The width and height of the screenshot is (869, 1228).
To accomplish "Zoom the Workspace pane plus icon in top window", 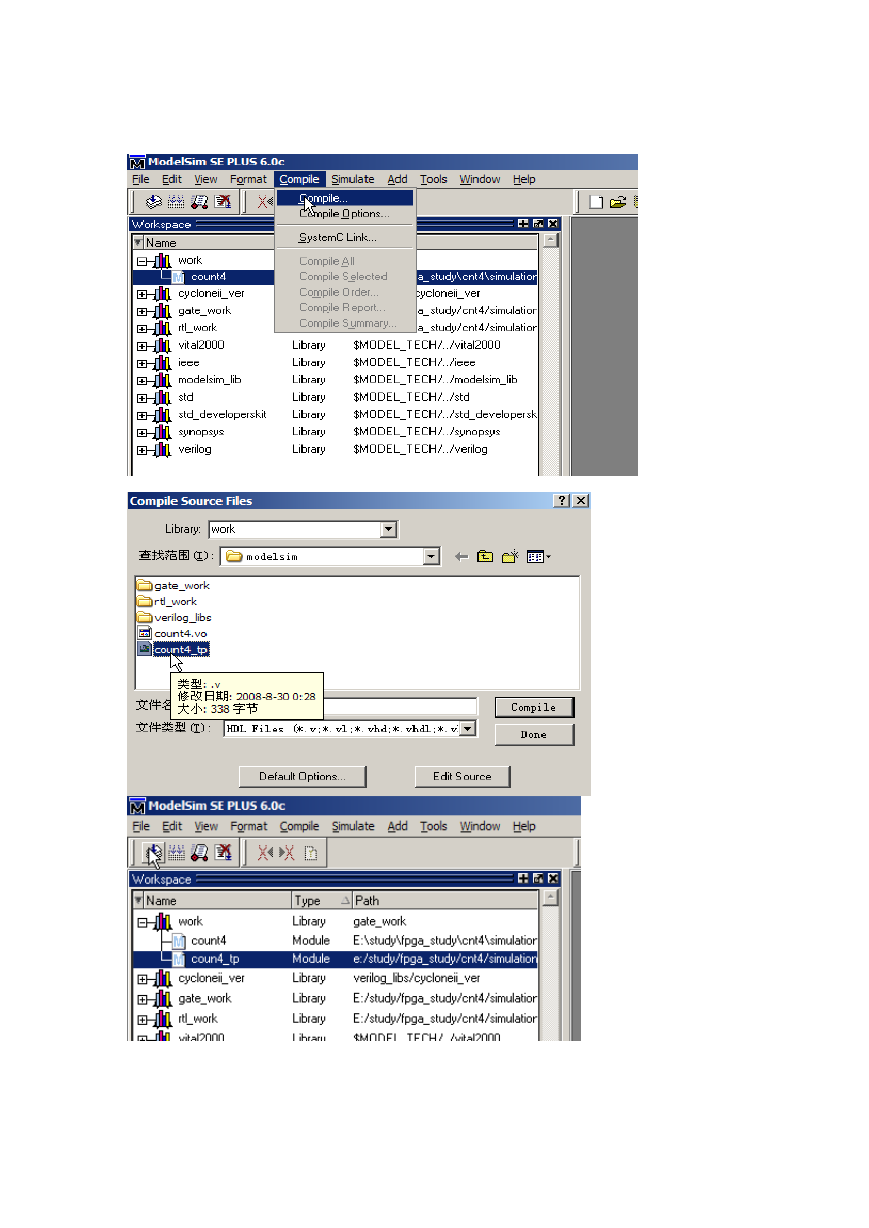I will click(x=523, y=225).
